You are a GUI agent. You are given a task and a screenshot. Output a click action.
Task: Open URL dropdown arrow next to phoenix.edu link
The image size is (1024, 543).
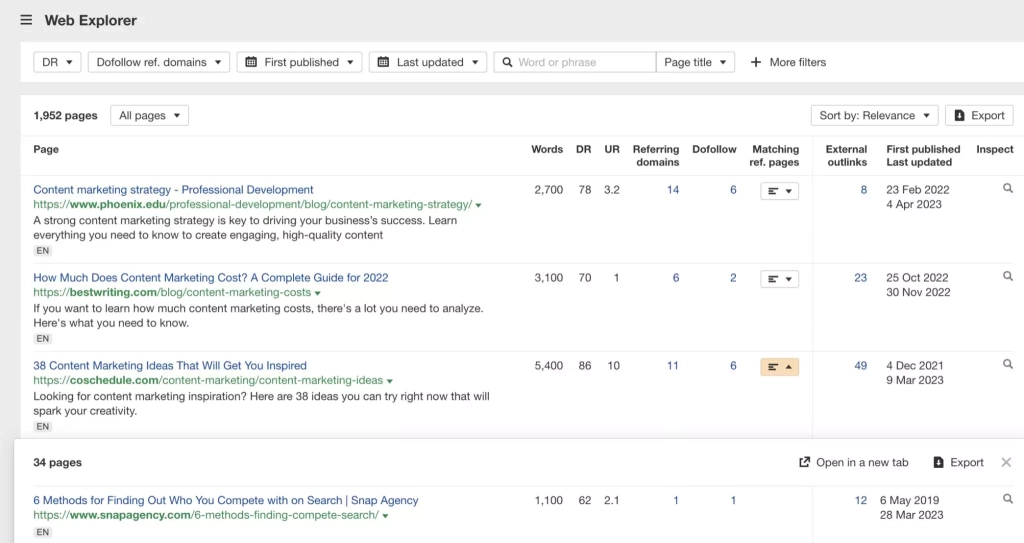coord(479,205)
